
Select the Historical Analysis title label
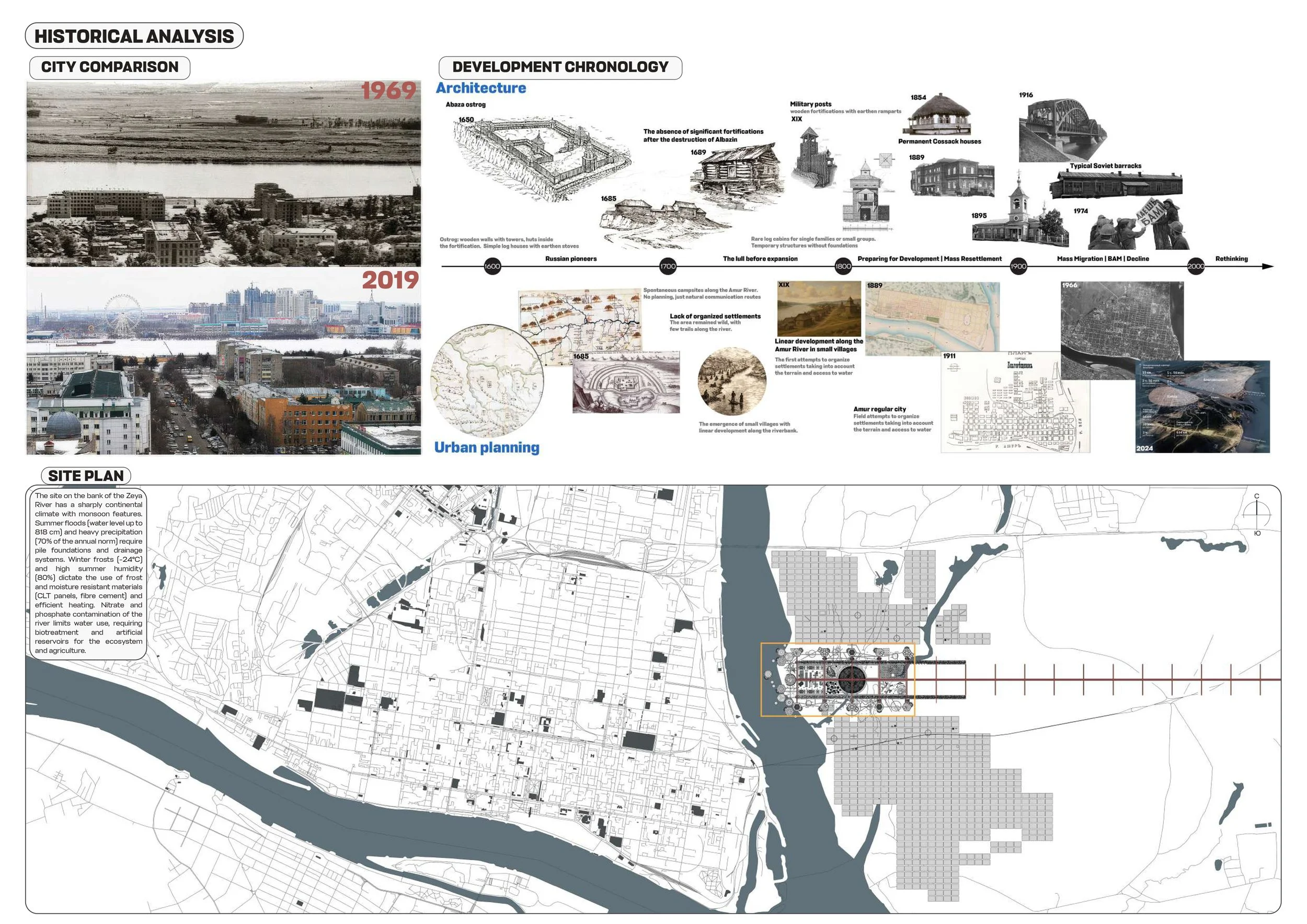click(134, 36)
